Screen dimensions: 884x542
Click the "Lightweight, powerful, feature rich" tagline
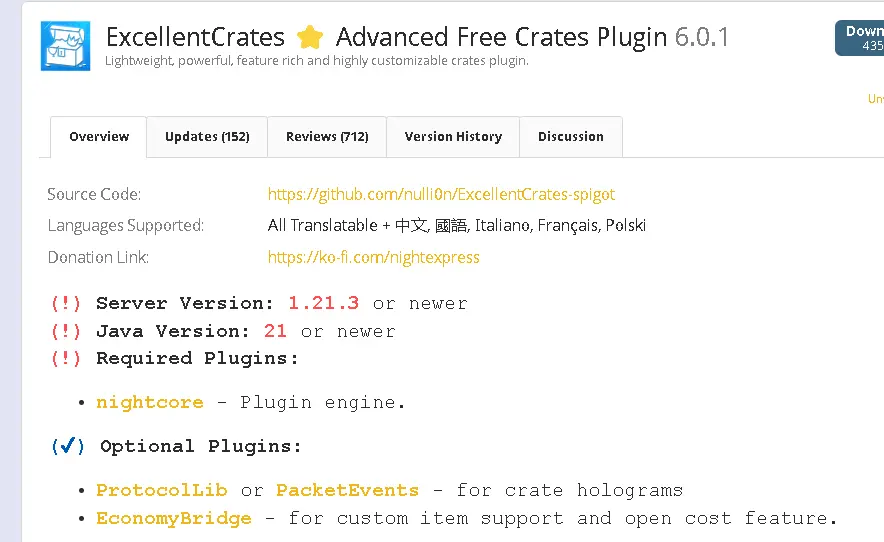coord(317,61)
